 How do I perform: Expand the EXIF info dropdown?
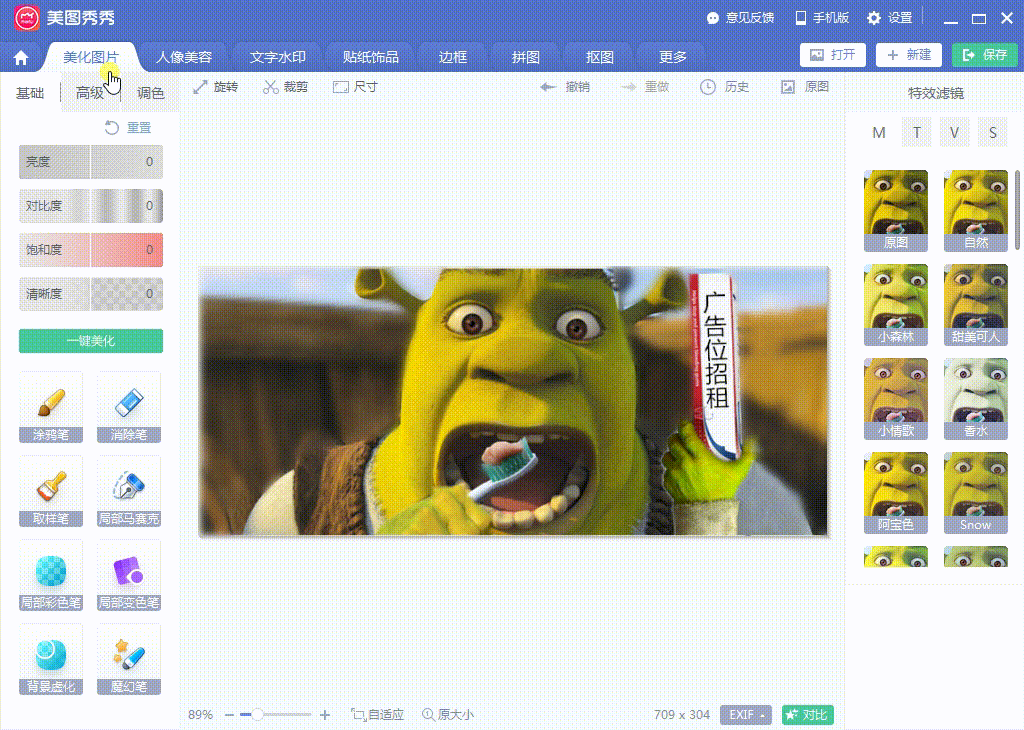click(x=746, y=715)
